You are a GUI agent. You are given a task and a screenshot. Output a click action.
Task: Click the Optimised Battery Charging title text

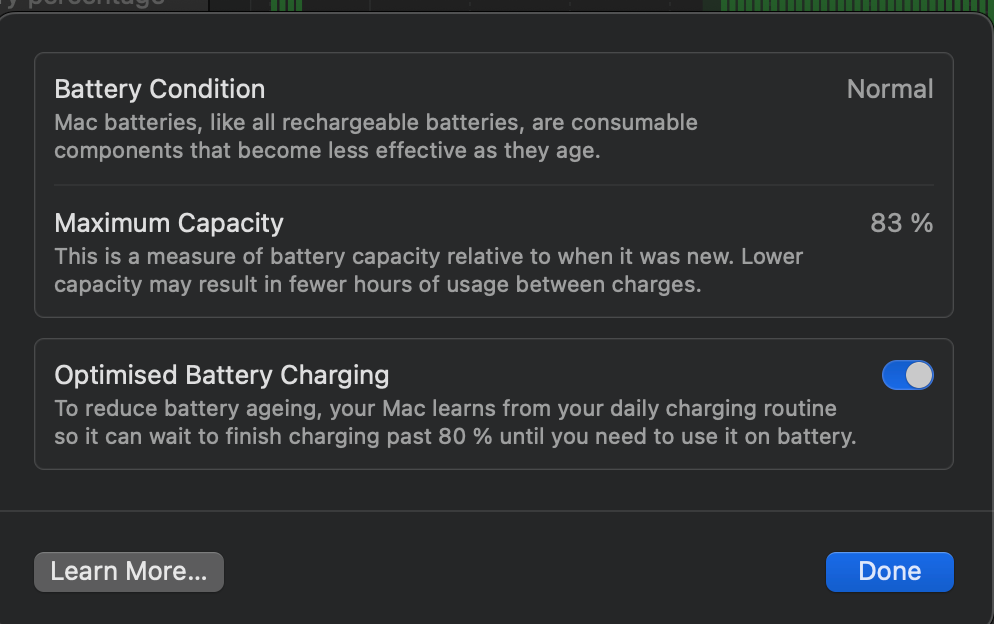[x=221, y=375]
